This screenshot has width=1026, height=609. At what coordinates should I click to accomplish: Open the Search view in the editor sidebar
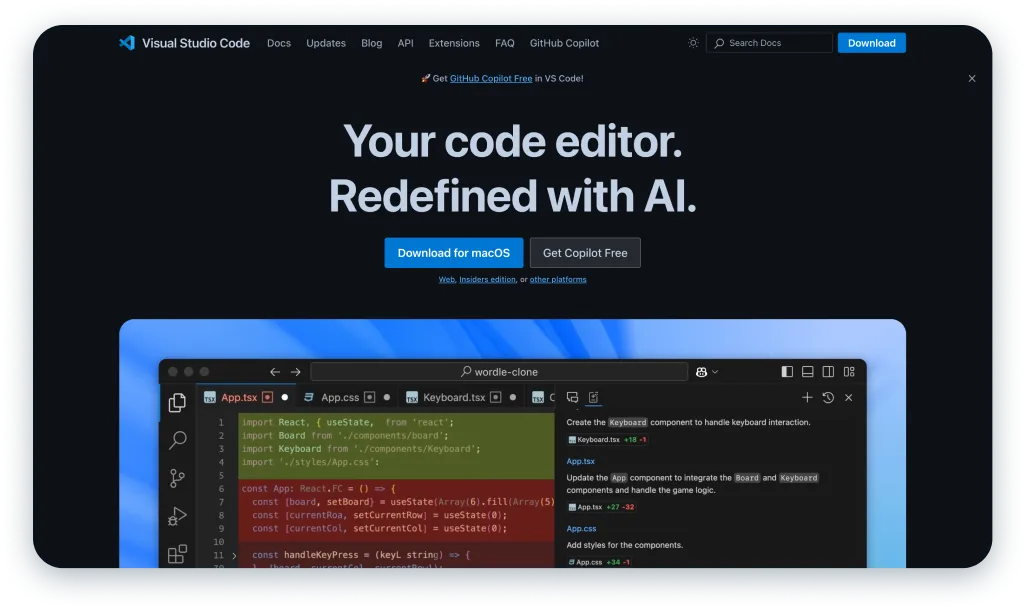pos(177,440)
